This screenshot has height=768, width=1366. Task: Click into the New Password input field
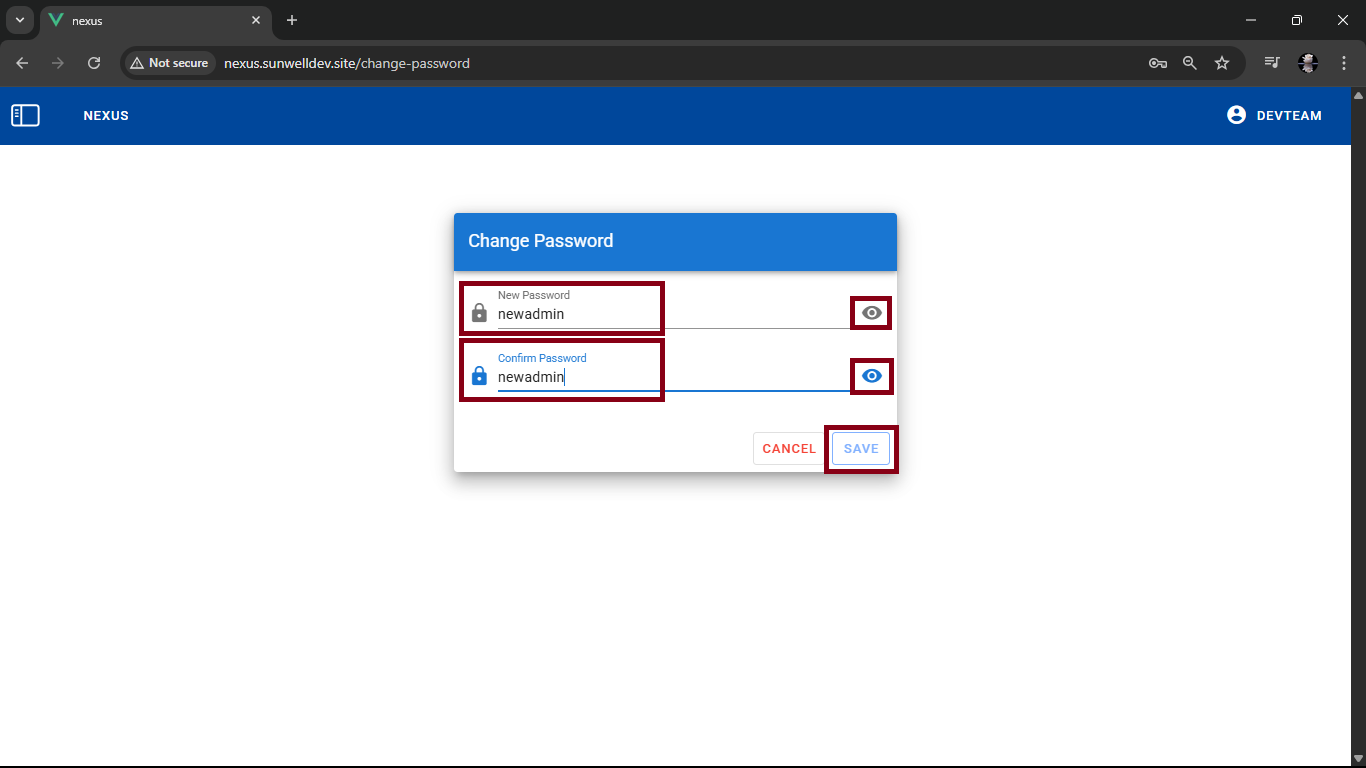pyautogui.click(x=670, y=314)
